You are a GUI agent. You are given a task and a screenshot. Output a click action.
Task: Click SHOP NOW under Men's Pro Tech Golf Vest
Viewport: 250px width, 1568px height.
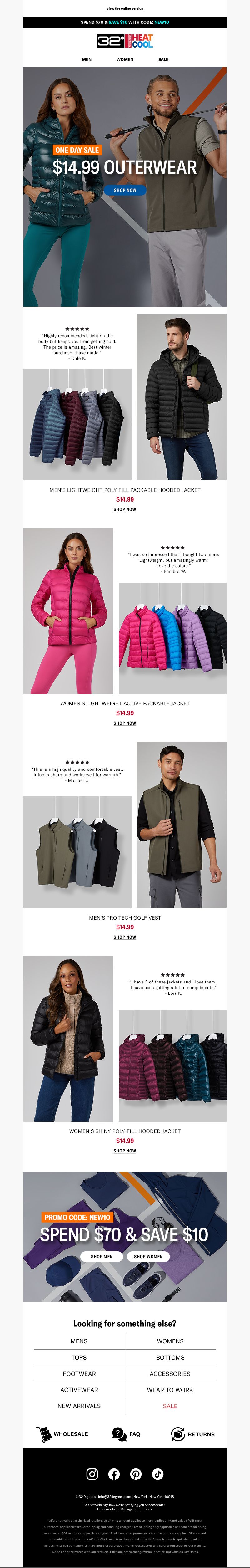click(x=125, y=937)
